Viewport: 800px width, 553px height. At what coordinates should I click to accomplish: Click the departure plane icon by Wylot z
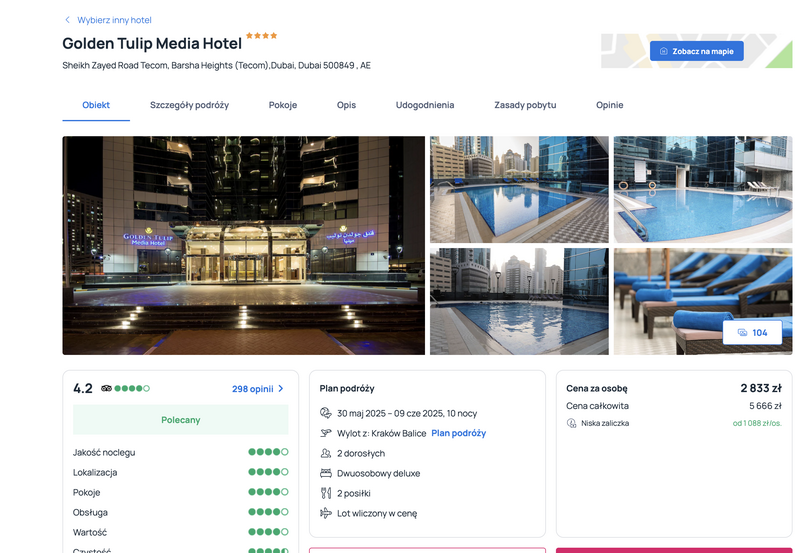tap(326, 433)
